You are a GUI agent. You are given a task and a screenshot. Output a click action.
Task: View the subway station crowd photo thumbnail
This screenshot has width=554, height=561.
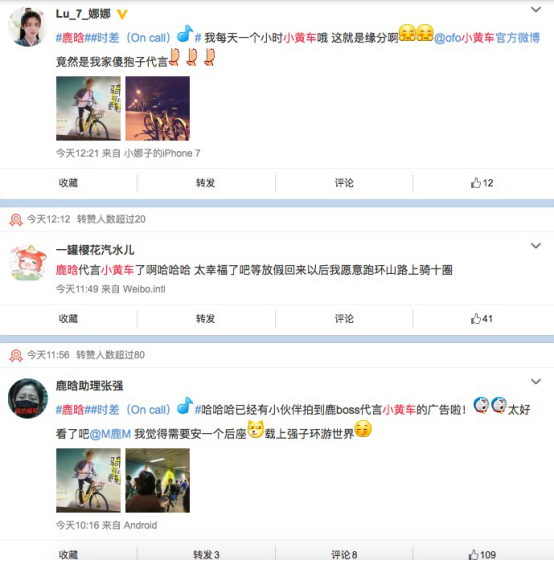coord(157,480)
